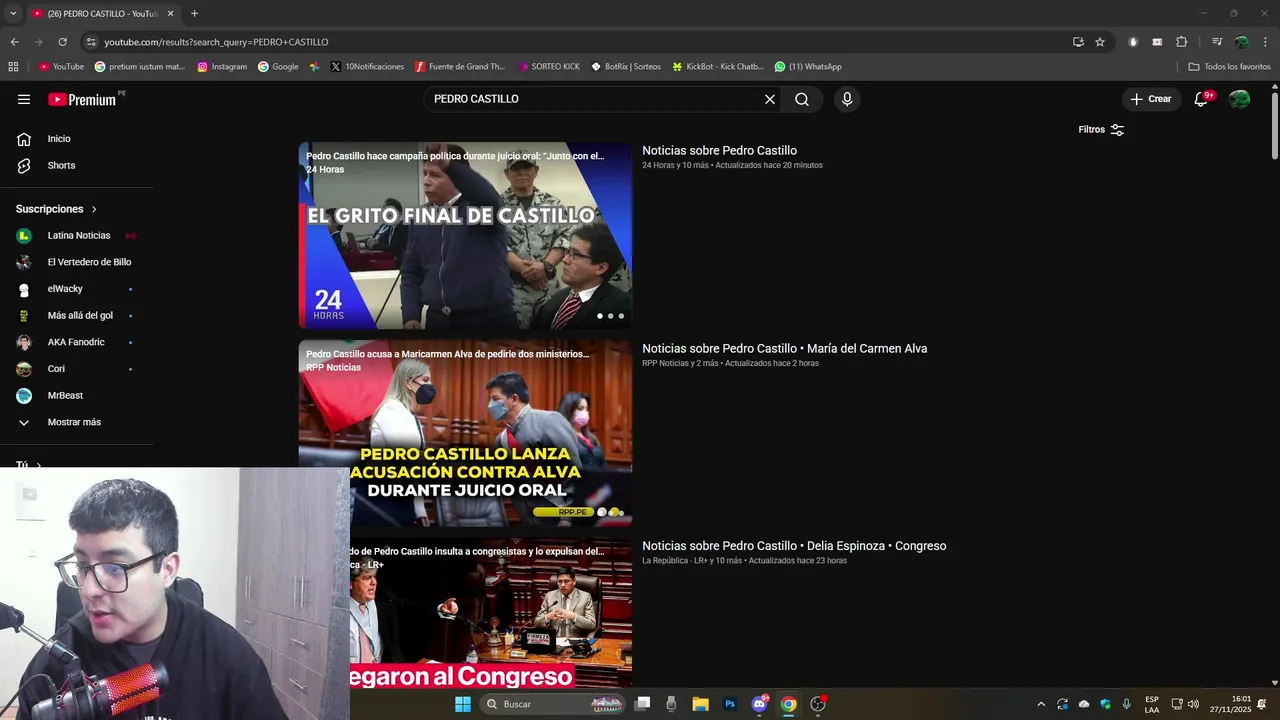
Task: Open pretium iustum mat... bookmark
Action: coord(140,67)
